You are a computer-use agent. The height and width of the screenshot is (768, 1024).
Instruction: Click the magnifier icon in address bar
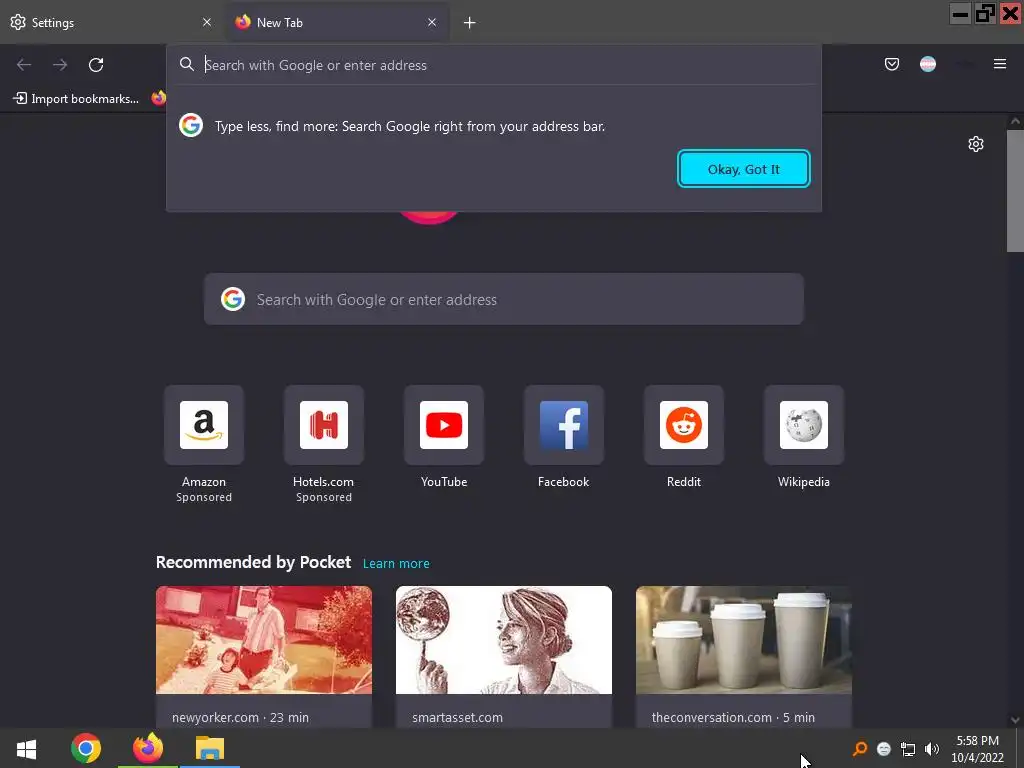click(x=187, y=64)
